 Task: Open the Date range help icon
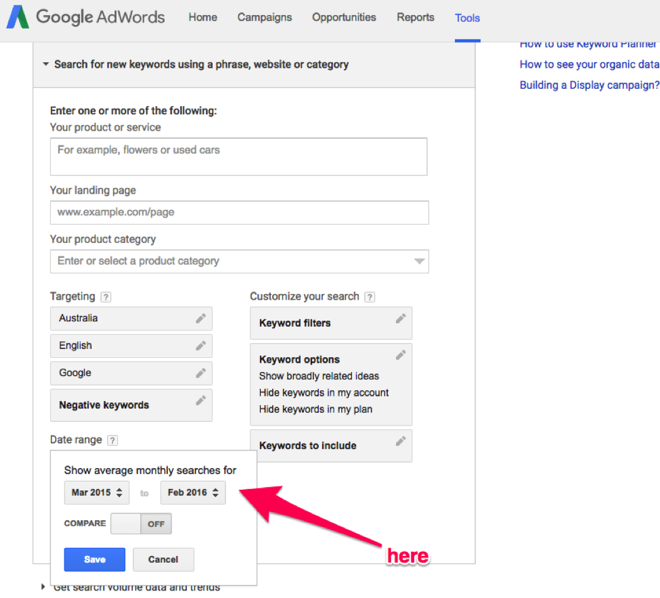[112, 440]
